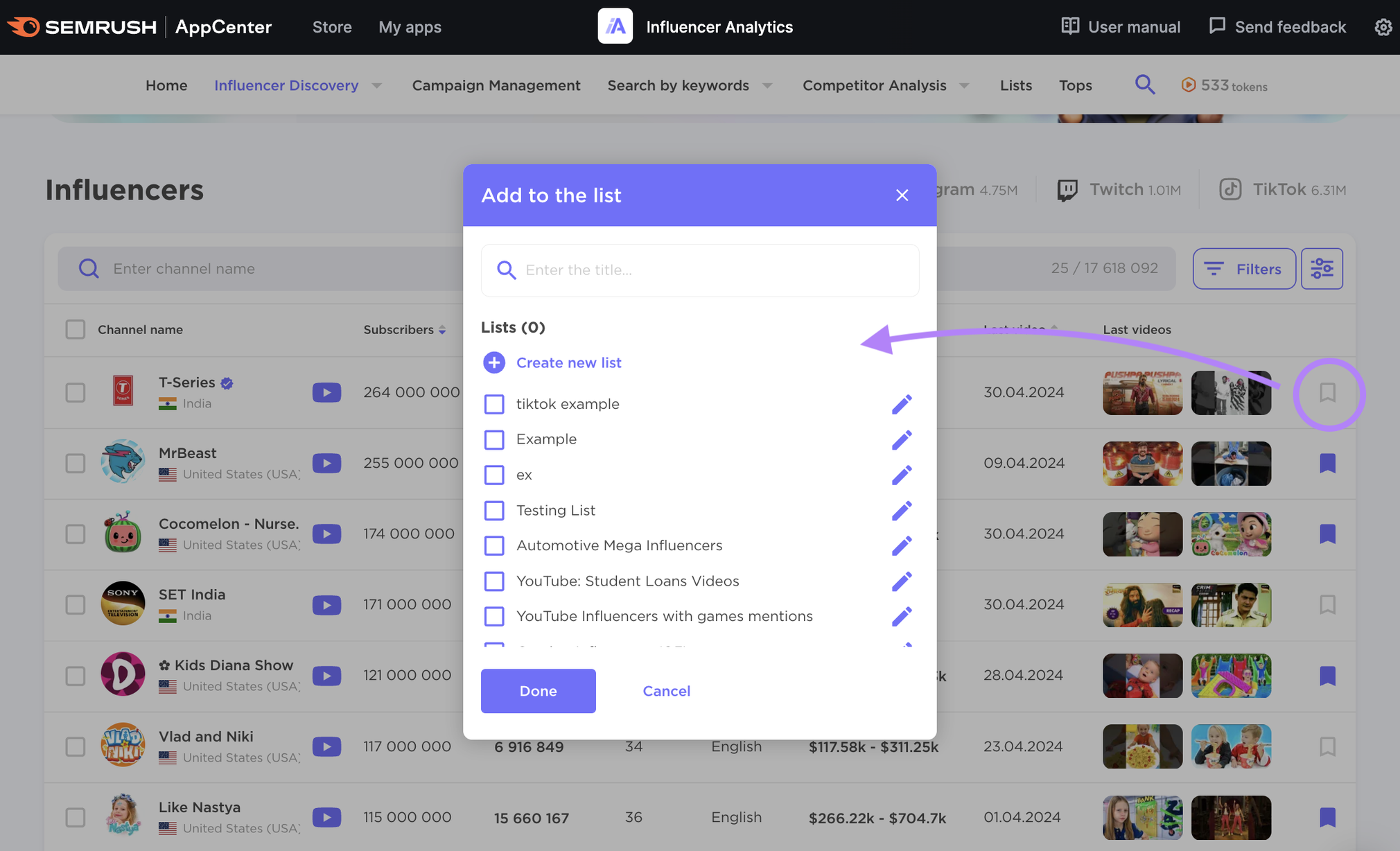Open the T-Series channel name
The image size is (1400, 851).
[187, 383]
